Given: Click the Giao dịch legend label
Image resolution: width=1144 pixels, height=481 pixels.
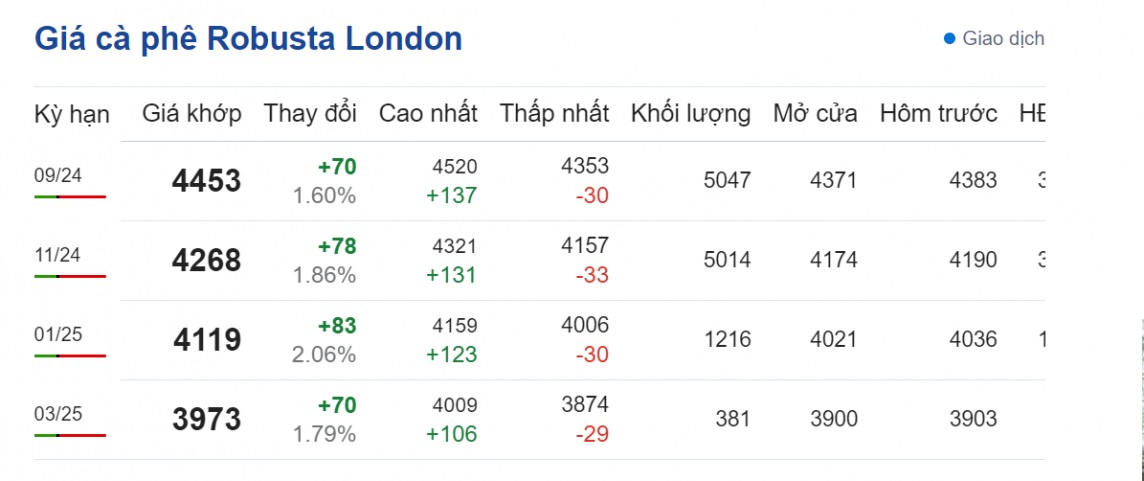Looking at the screenshot, I should click(x=1003, y=39).
